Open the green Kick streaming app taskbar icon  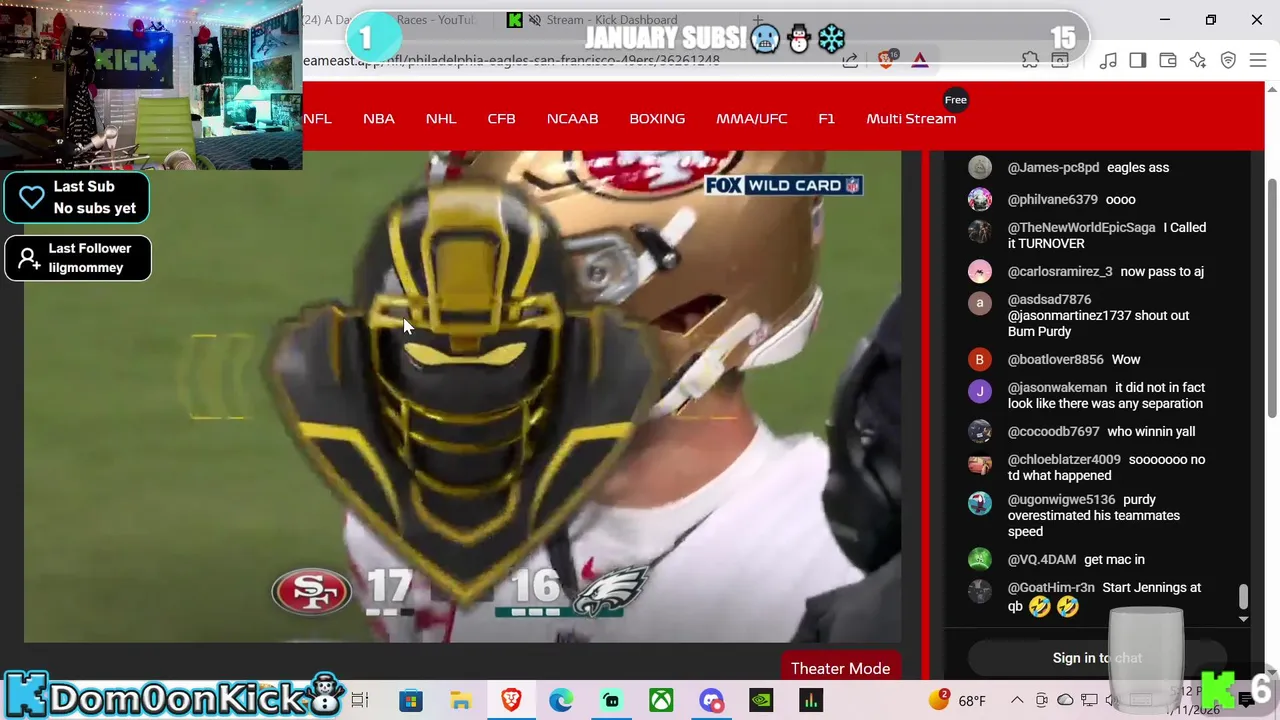[x=611, y=700]
